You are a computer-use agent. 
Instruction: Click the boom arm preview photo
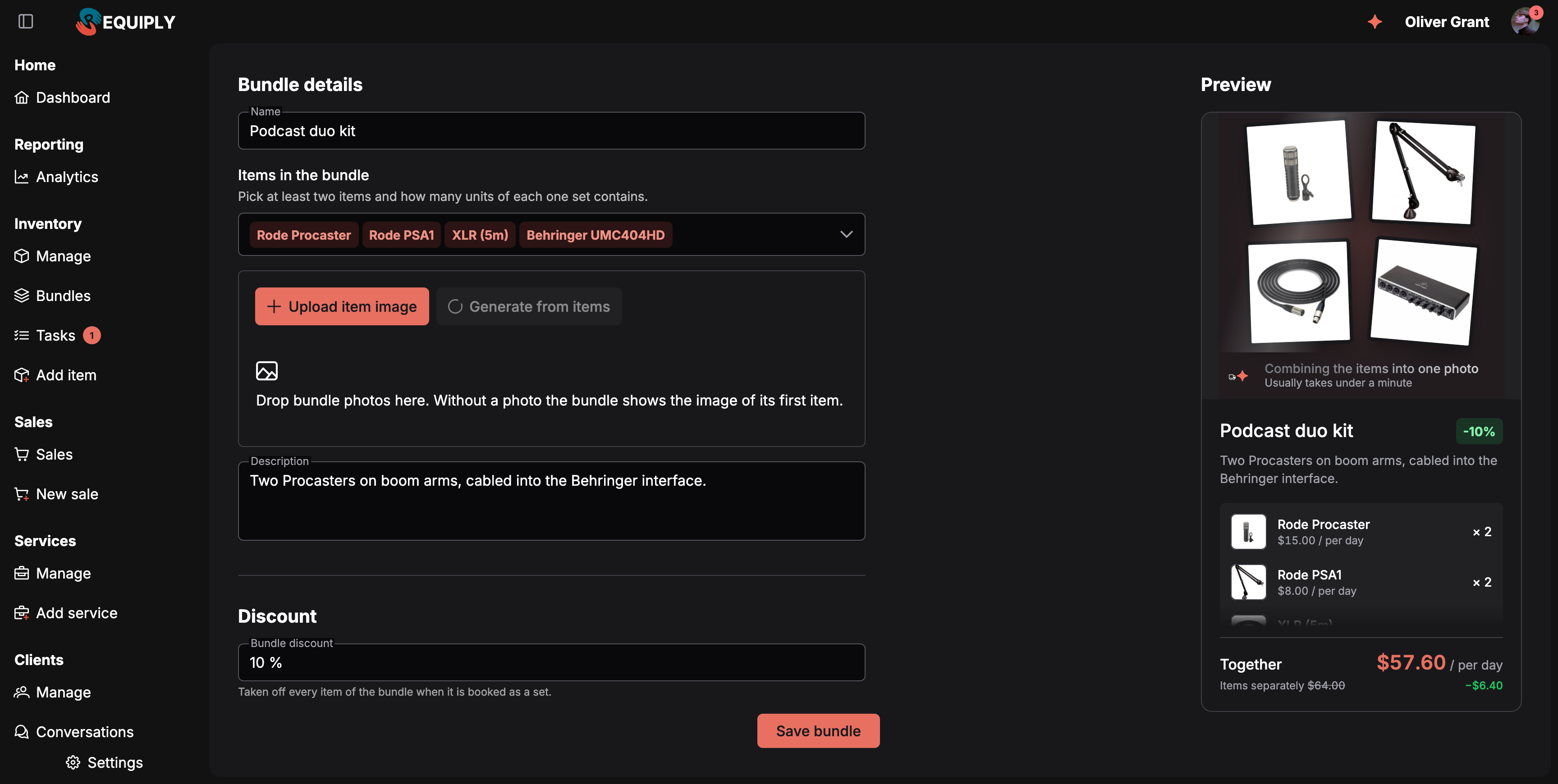(1423, 173)
